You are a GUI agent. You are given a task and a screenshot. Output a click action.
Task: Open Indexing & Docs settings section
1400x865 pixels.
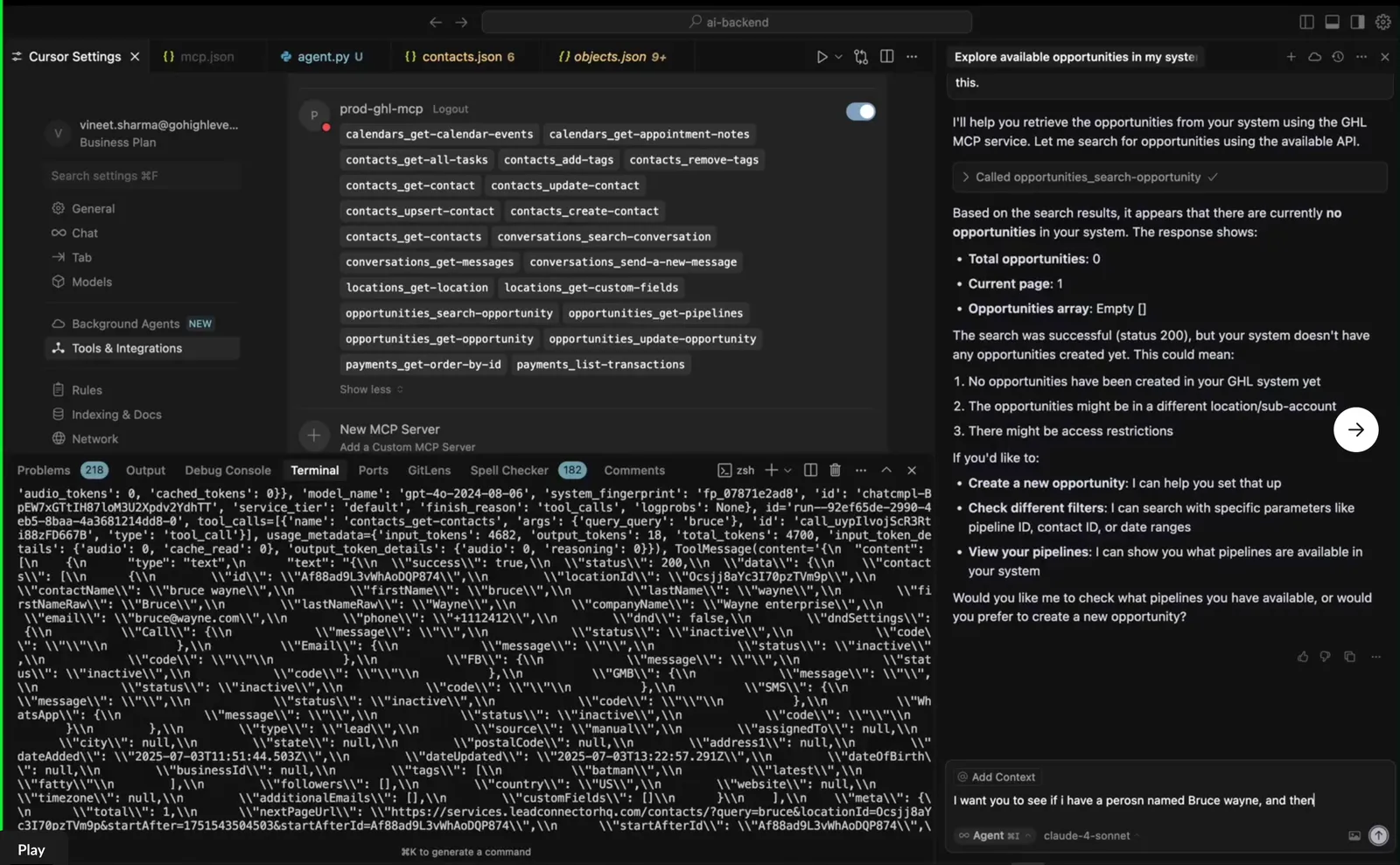116,415
